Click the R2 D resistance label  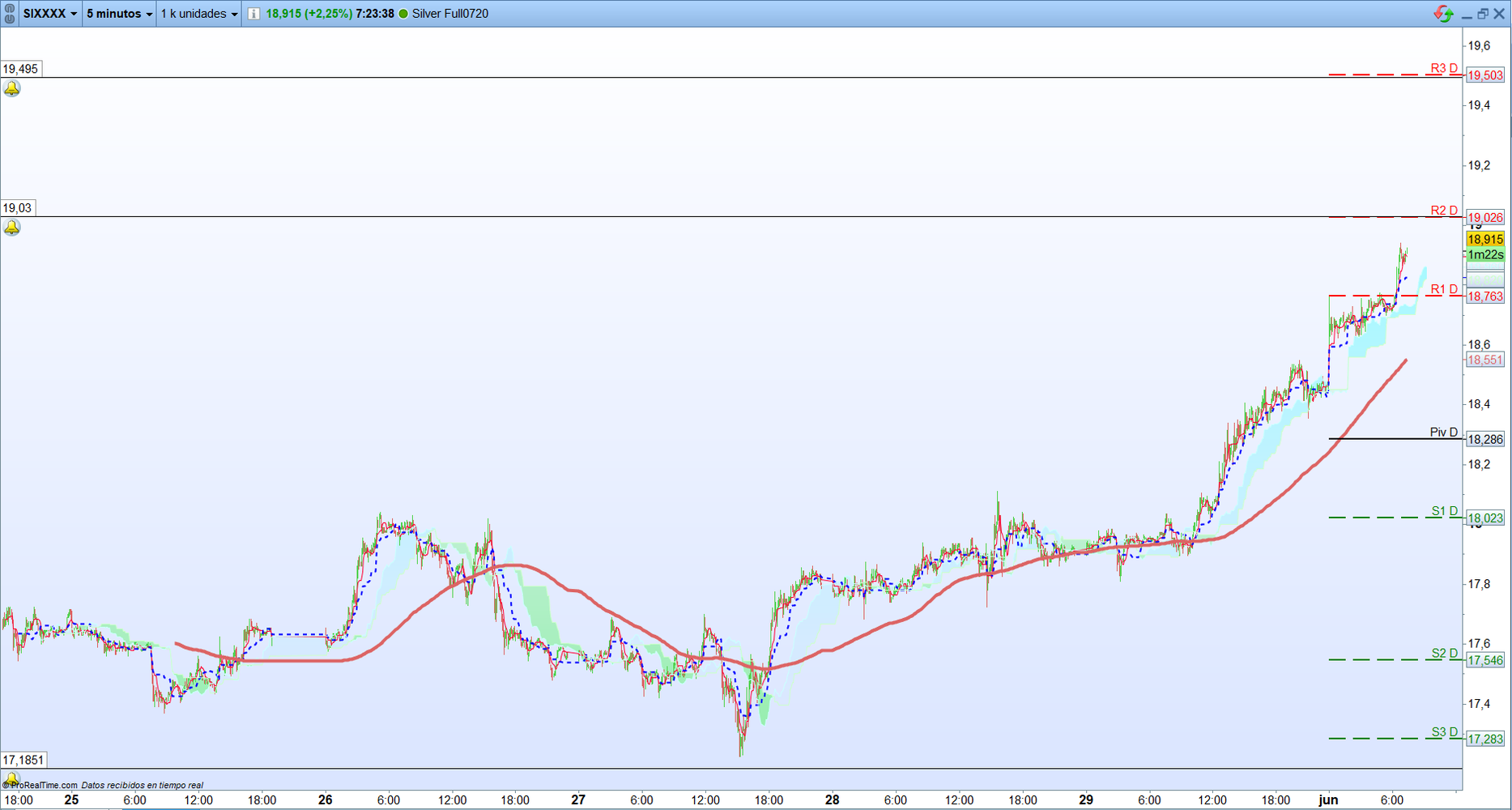pyautogui.click(x=1444, y=211)
